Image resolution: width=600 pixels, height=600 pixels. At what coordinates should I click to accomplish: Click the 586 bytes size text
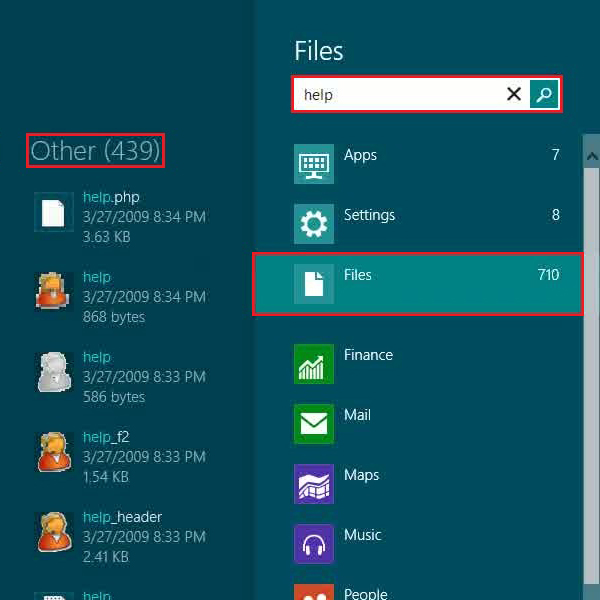pos(114,397)
